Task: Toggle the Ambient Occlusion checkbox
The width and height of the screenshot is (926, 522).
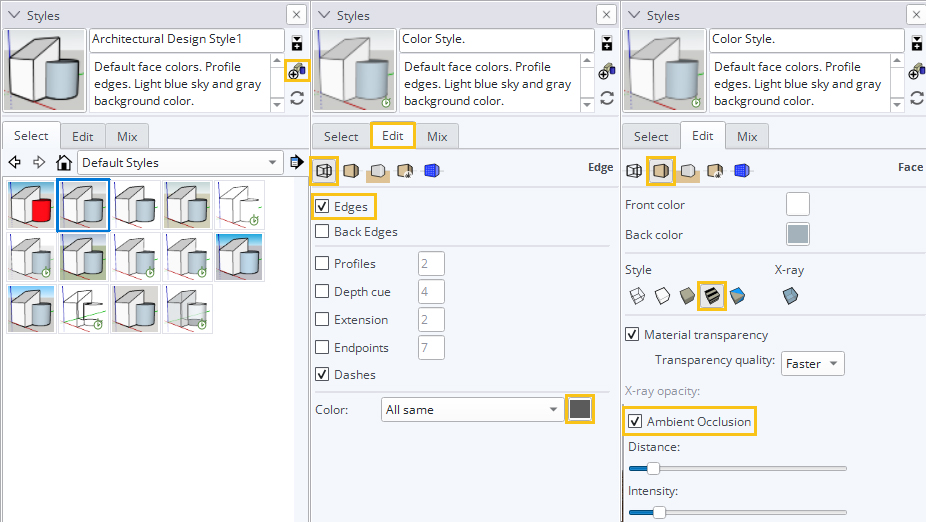Action: click(x=633, y=422)
